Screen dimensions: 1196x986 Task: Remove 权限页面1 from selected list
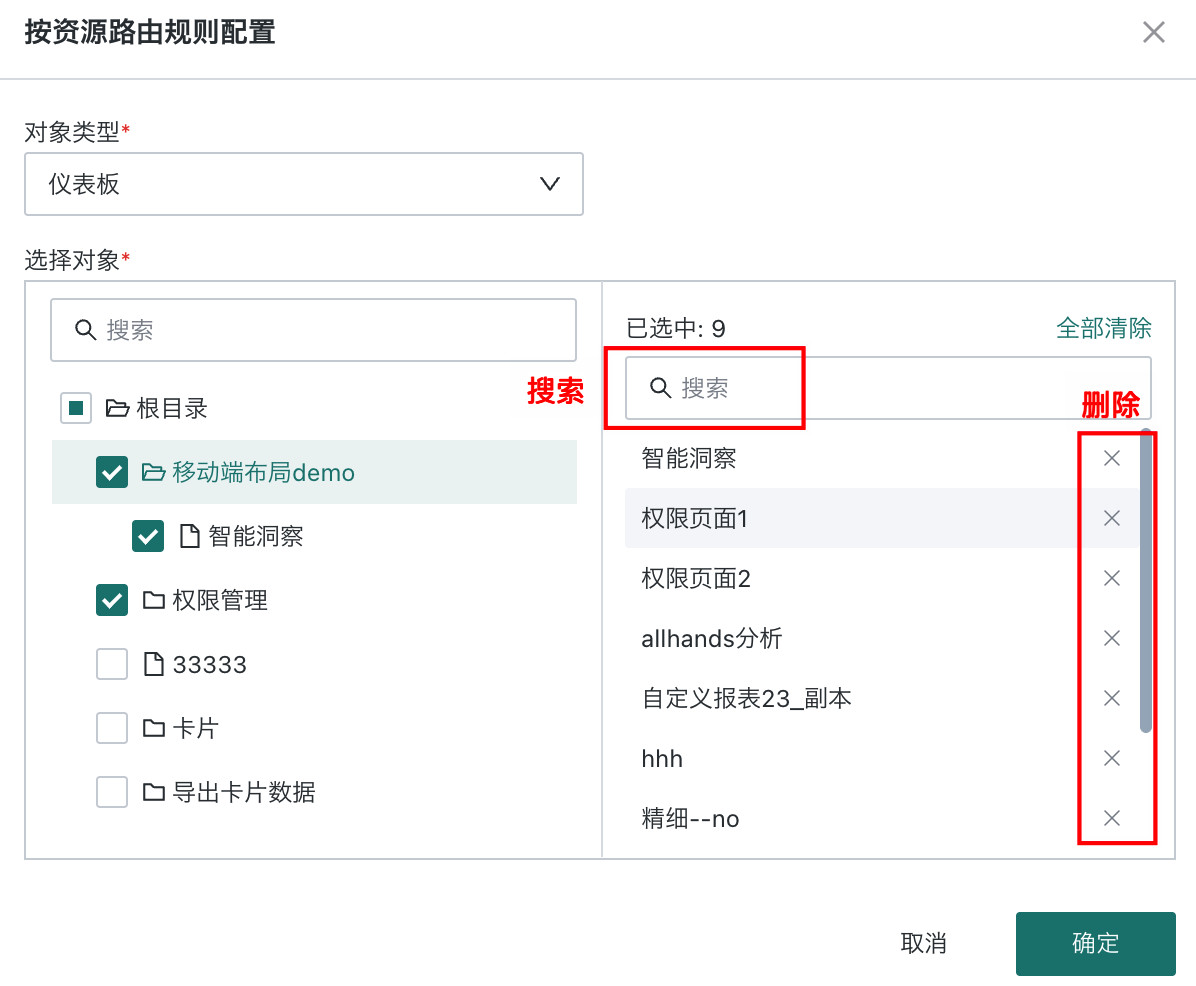click(1111, 519)
